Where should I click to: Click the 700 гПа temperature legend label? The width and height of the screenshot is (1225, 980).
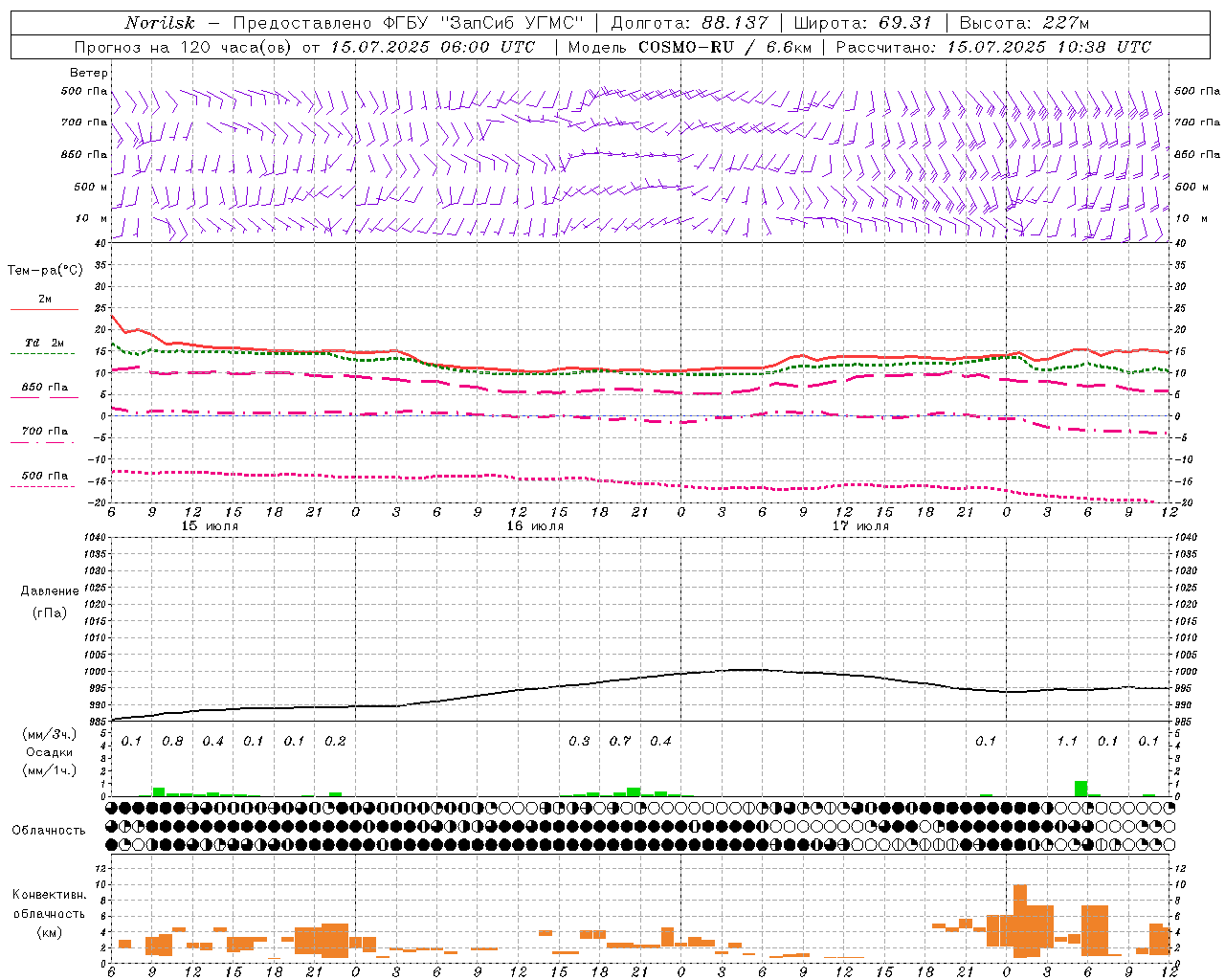[x=45, y=431]
